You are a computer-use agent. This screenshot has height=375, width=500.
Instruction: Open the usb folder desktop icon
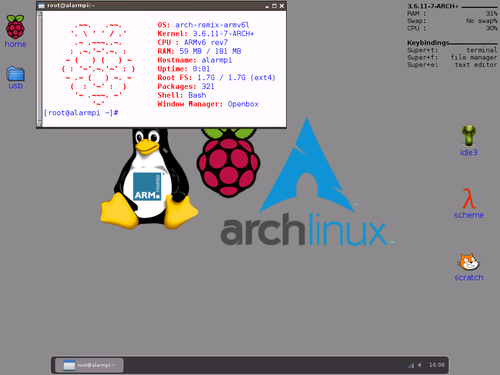click(x=15, y=77)
